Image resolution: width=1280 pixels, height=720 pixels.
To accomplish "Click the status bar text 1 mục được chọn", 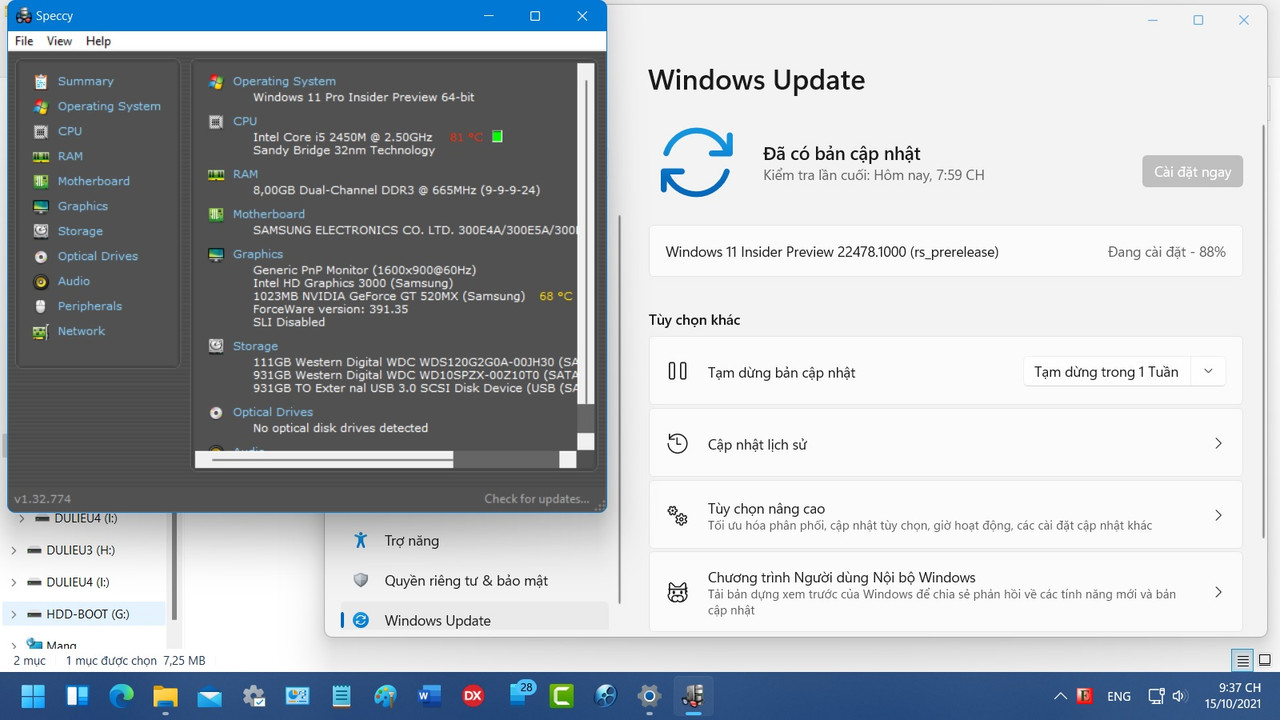I will pos(112,660).
